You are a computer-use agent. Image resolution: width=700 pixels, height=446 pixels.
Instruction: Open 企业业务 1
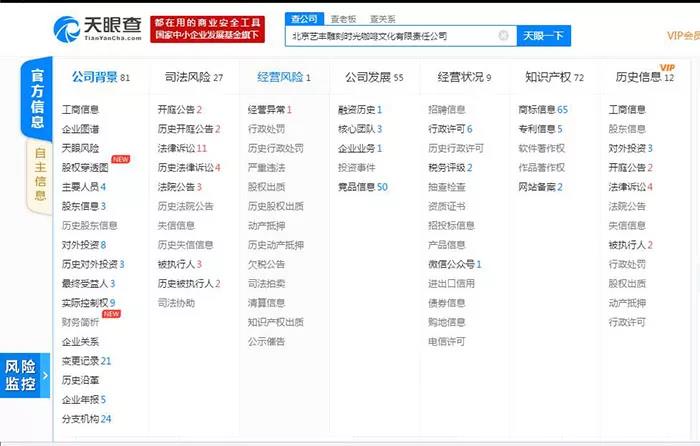360,148
